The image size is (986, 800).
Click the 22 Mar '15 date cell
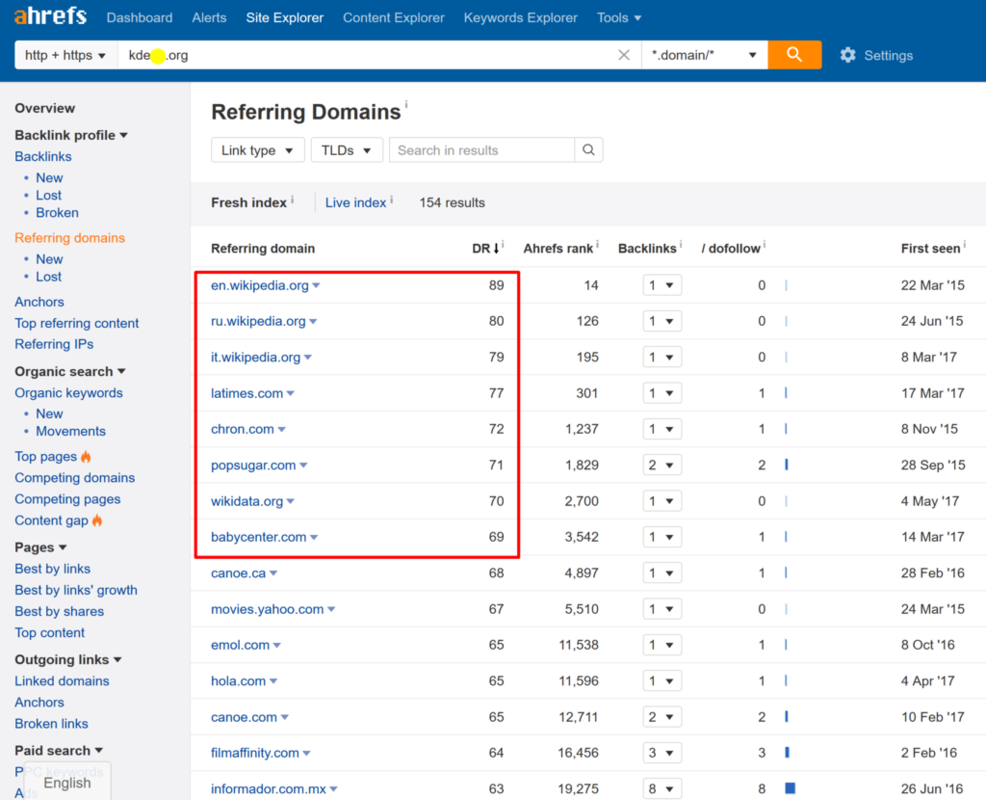[933, 286]
